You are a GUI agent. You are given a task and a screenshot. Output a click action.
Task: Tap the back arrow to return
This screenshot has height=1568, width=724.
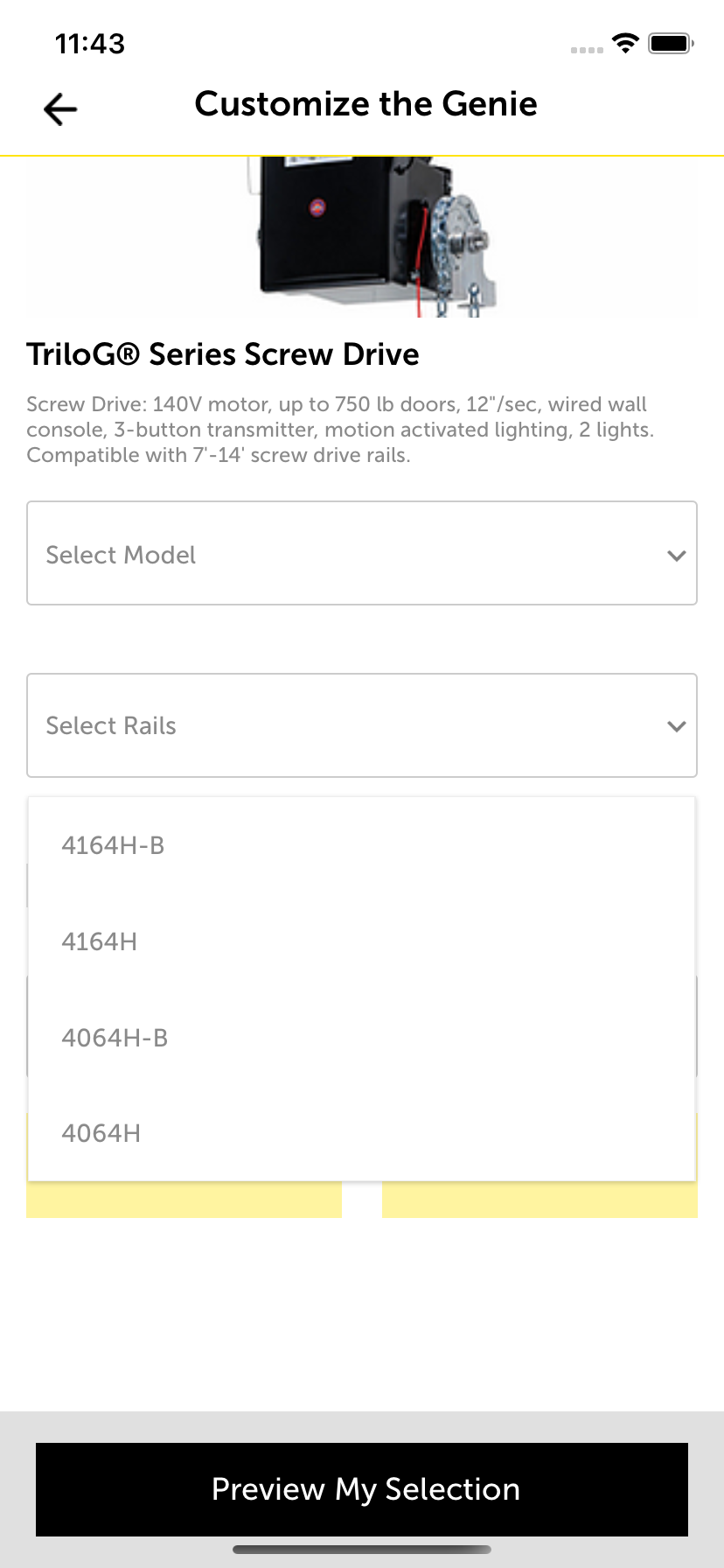(x=58, y=109)
